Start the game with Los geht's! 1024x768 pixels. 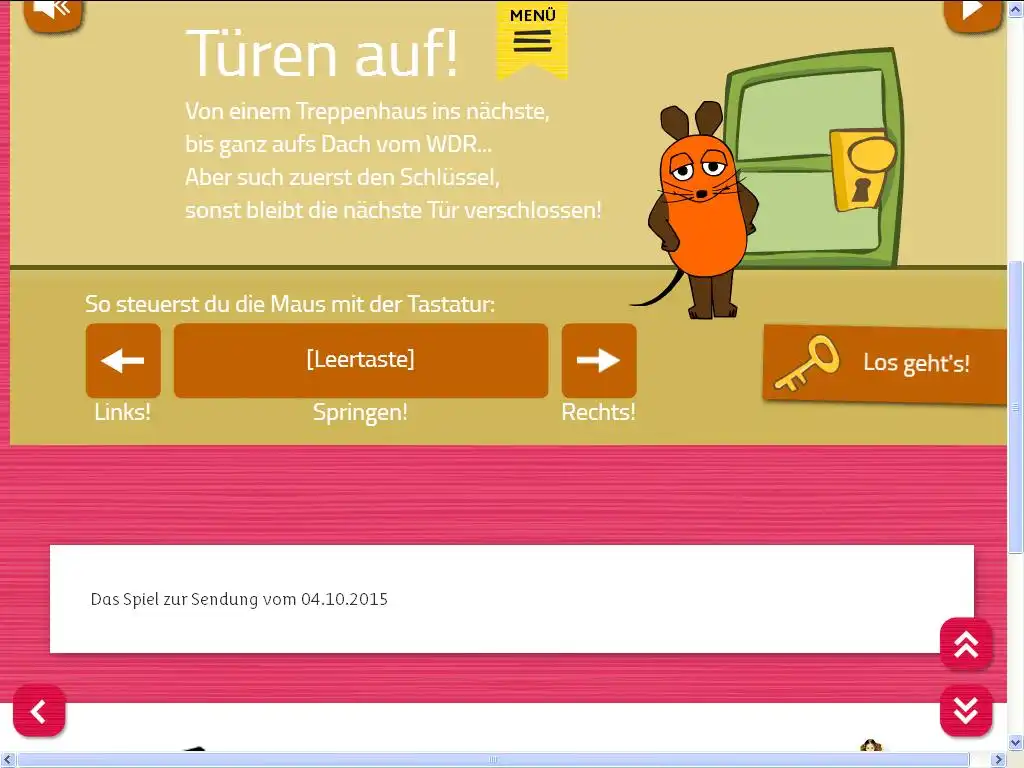tap(885, 364)
